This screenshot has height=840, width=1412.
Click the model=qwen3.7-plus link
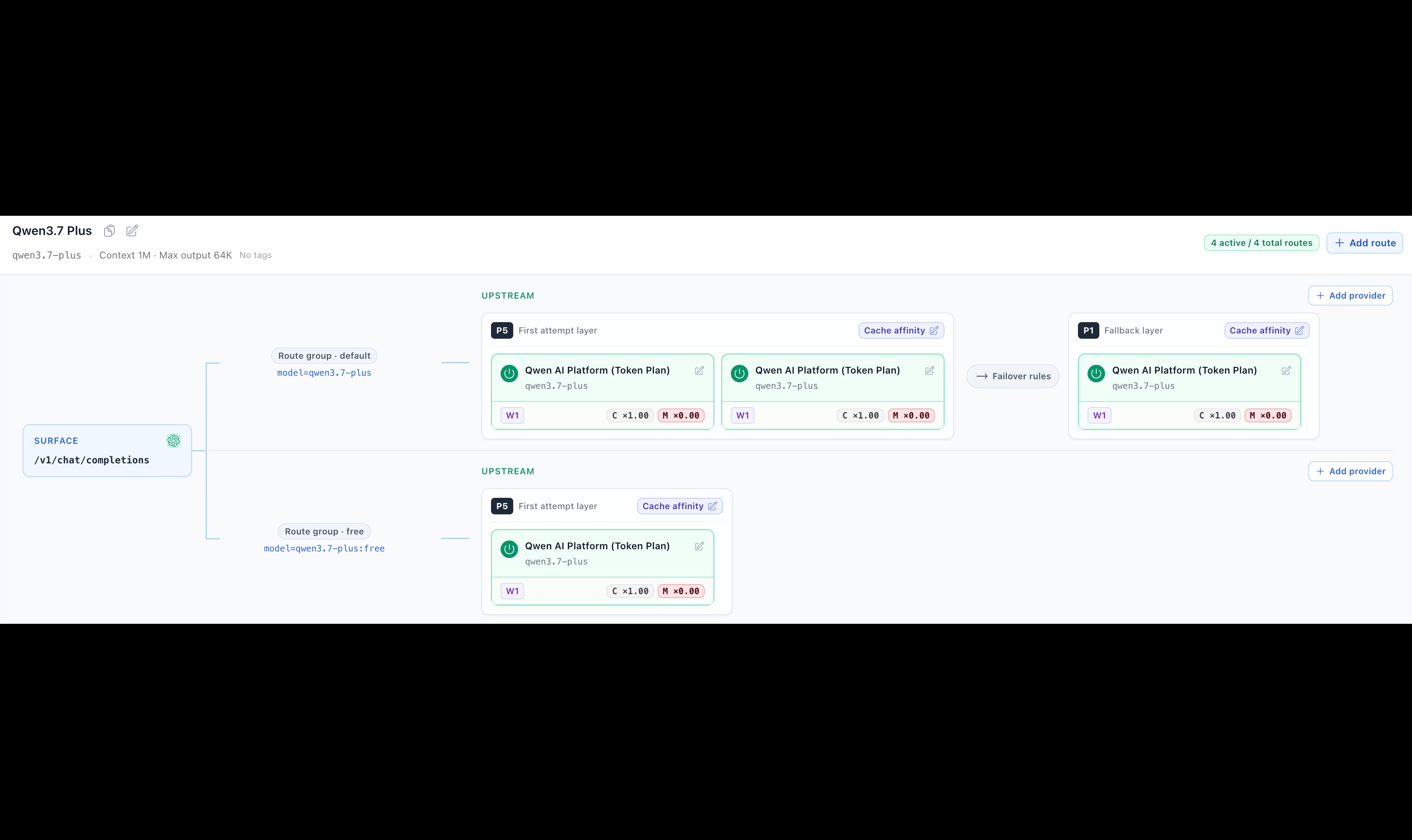(324, 372)
